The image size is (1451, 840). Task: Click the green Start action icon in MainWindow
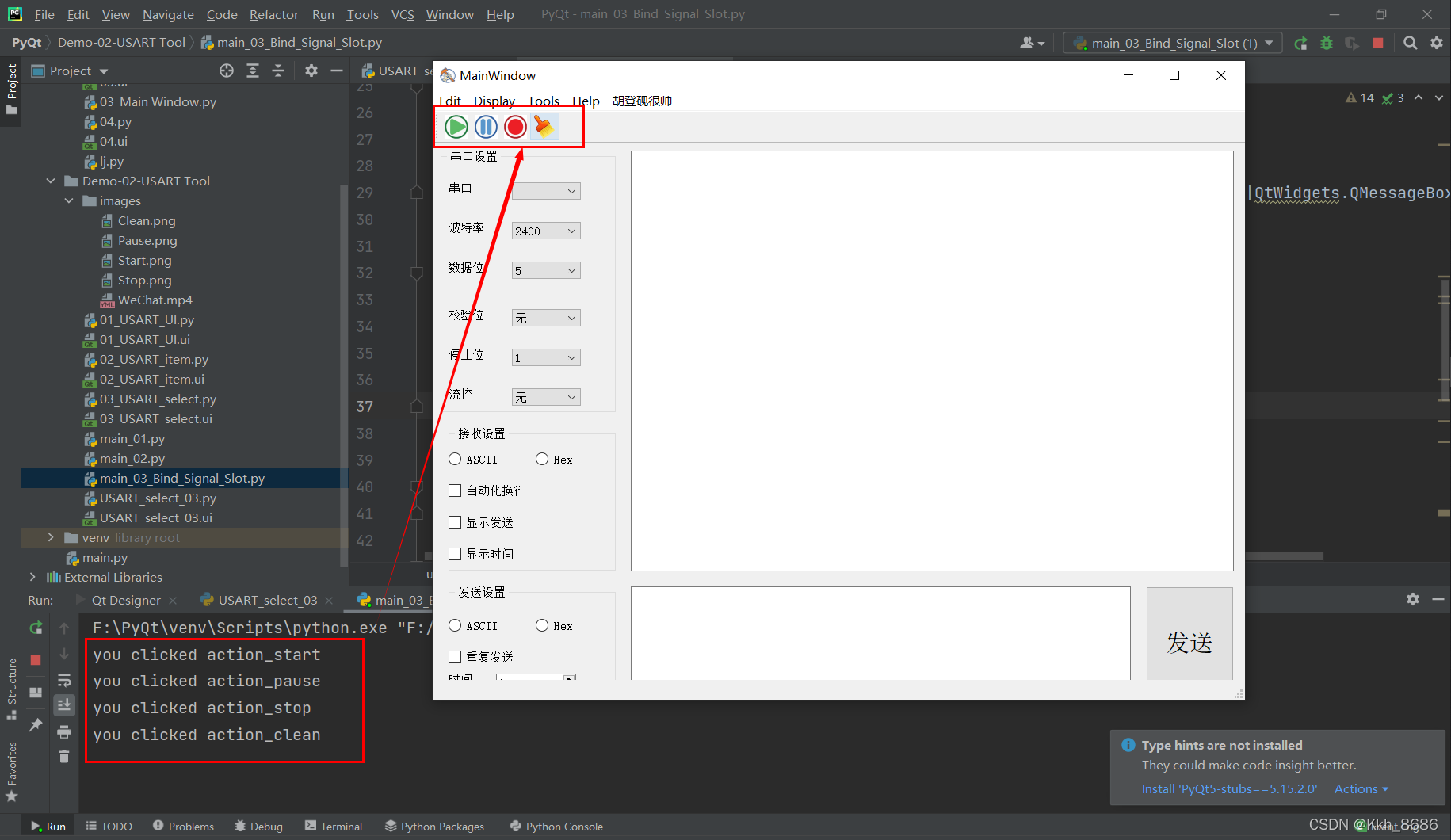456,127
